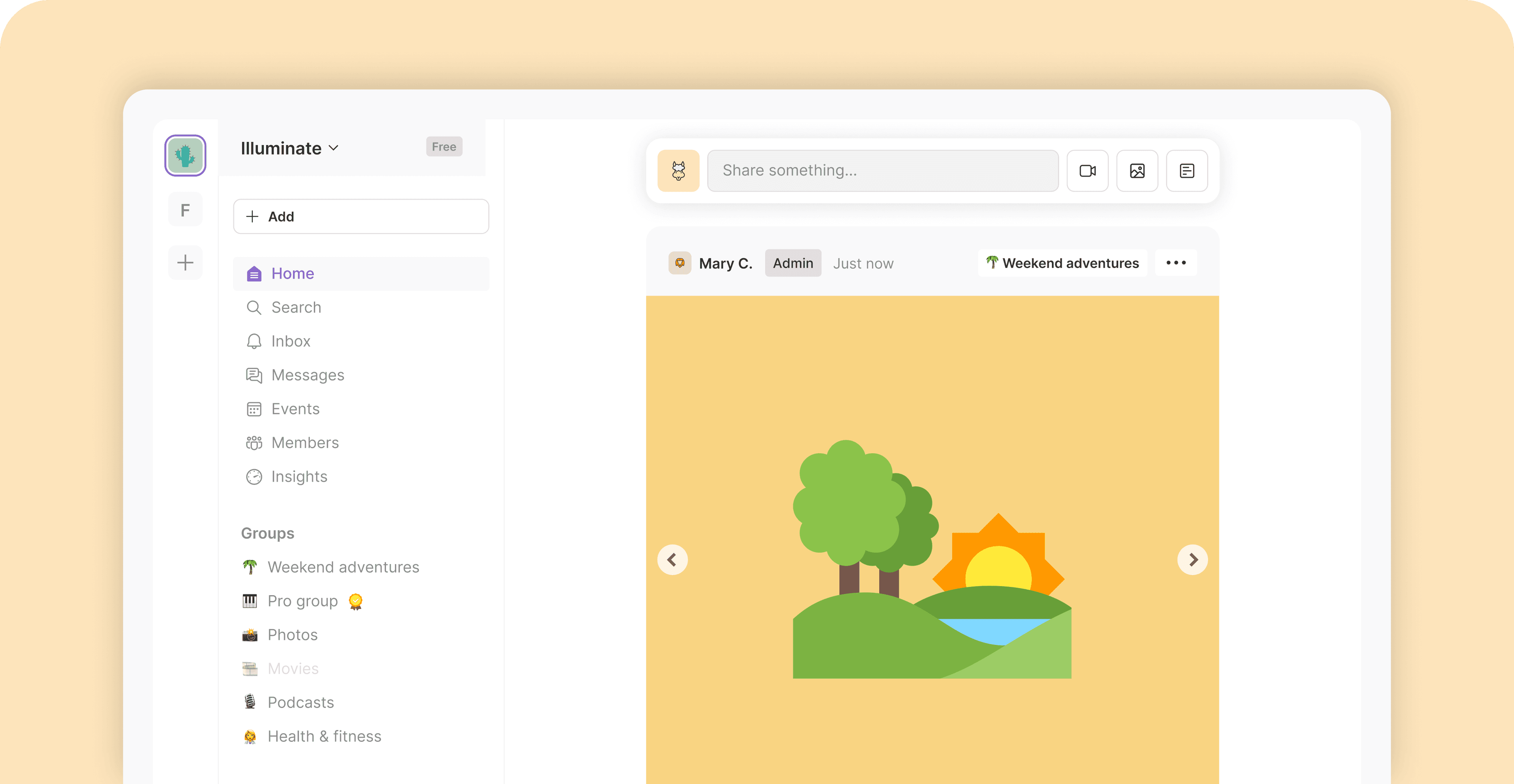Click the text post icon
1514x784 pixels.
pos(1187,171)
